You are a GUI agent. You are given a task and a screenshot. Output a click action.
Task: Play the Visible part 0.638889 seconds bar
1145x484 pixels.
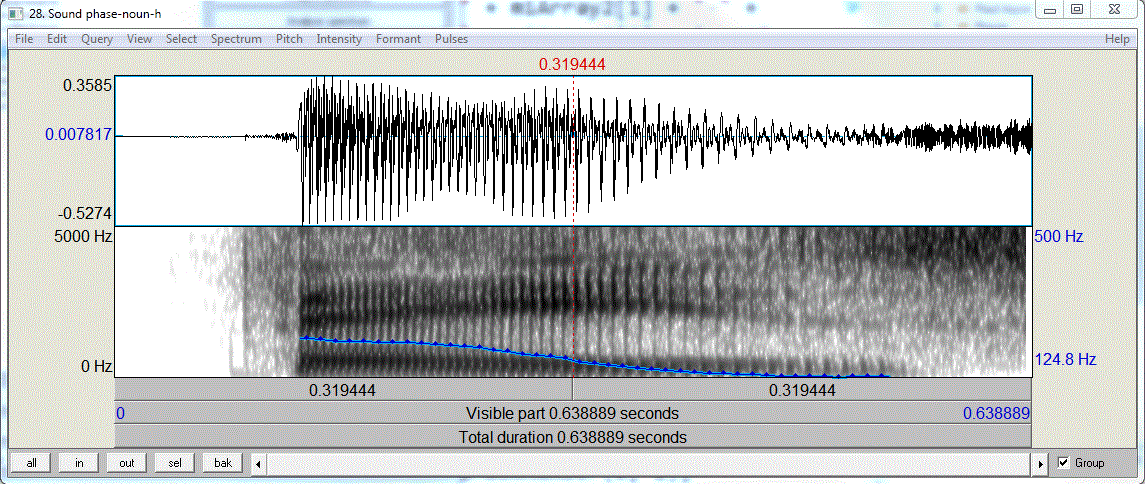coord(572,413)
